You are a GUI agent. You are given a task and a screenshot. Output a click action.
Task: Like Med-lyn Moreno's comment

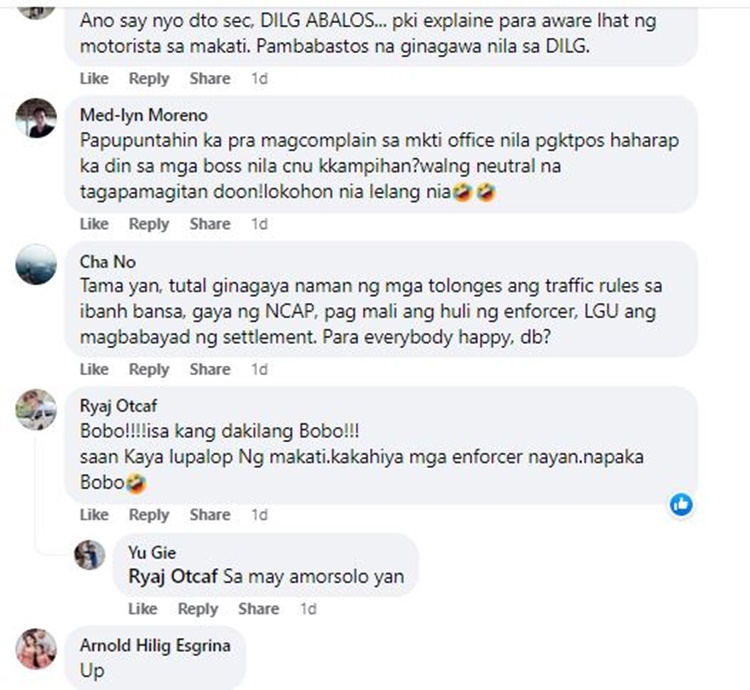tap(94, 224)
